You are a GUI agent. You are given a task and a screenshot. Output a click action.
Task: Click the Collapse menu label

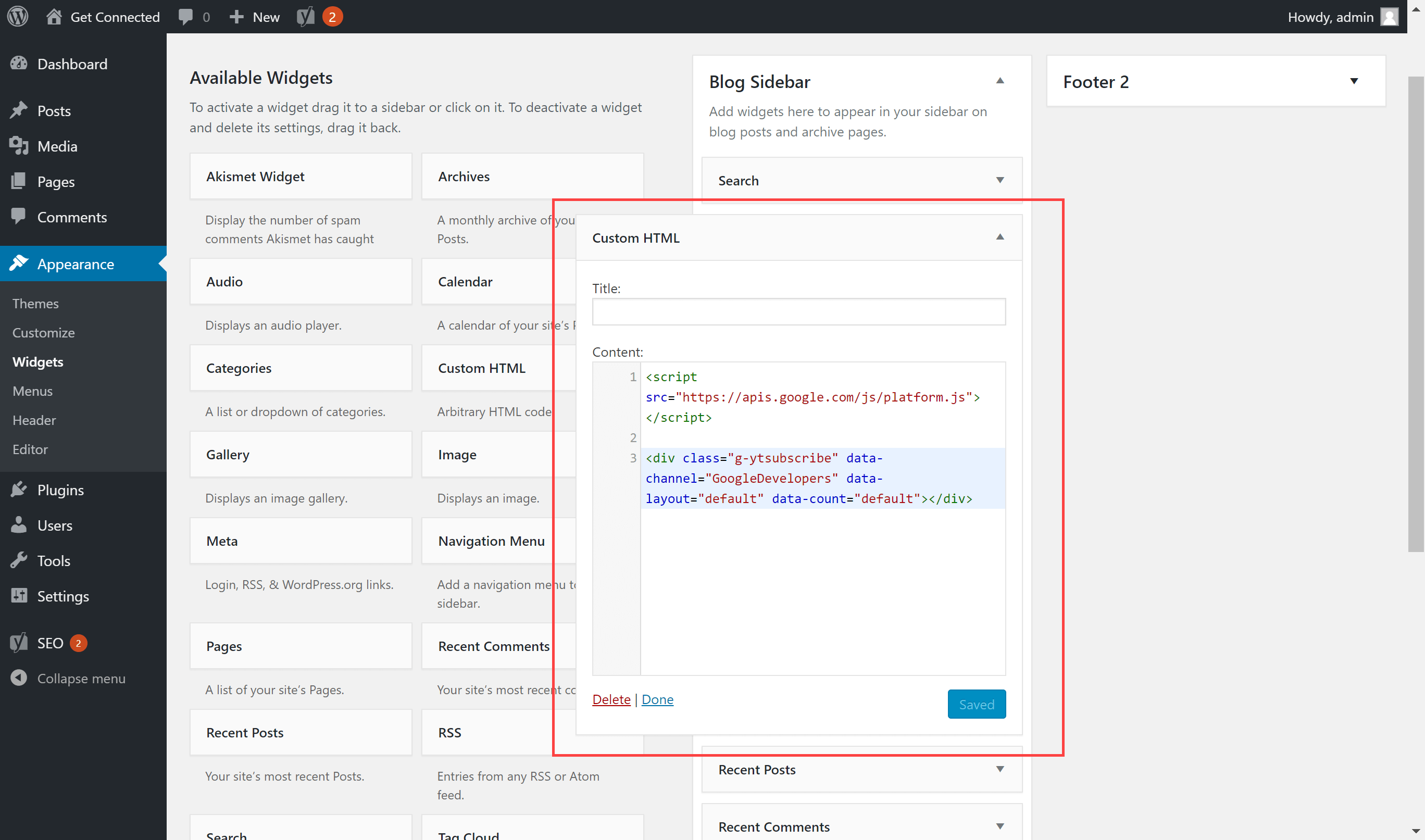tap(81, 678)
